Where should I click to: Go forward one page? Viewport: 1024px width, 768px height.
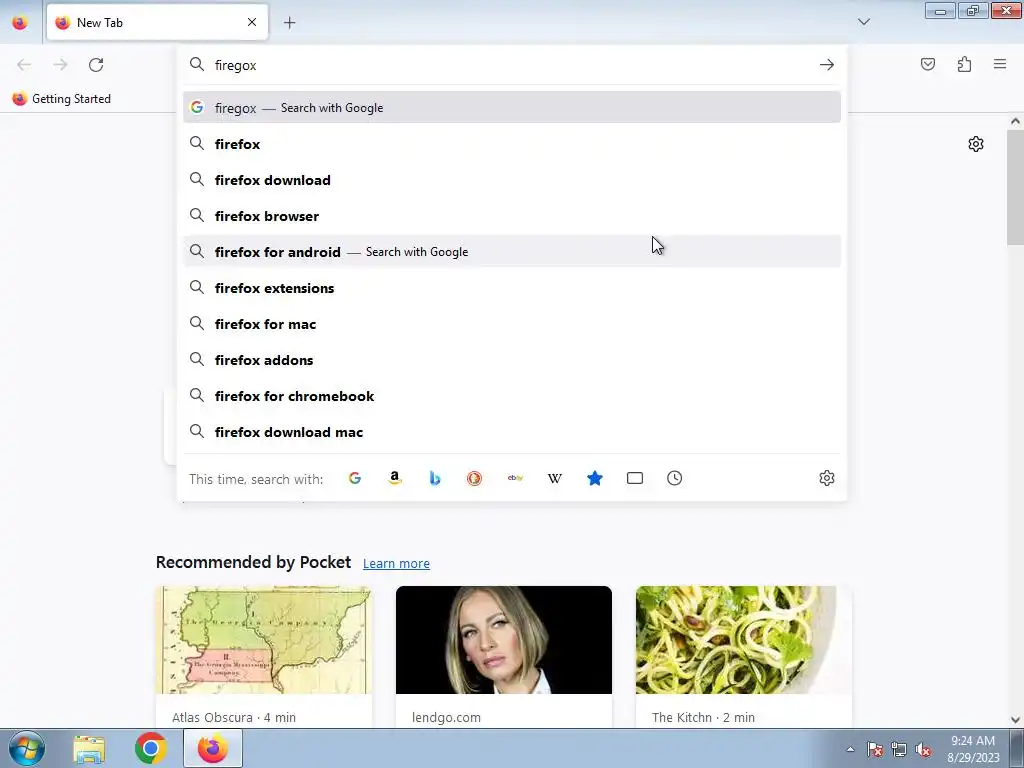pyautogui.click(x=60, y=65)
